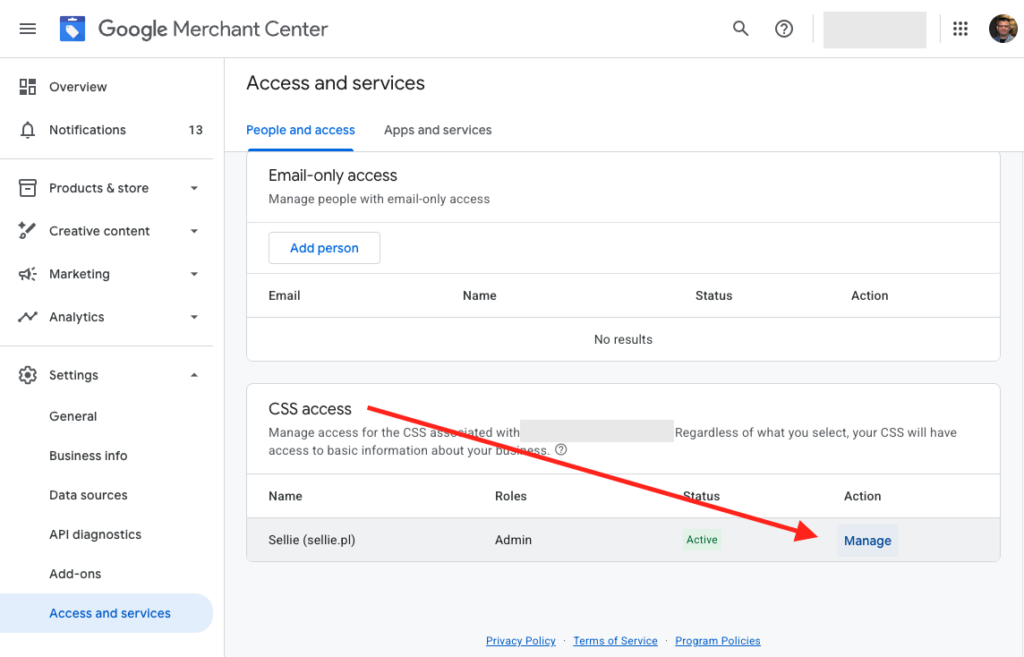
Task: Click Manage for Sellie CSS
Action: point(867,541)
